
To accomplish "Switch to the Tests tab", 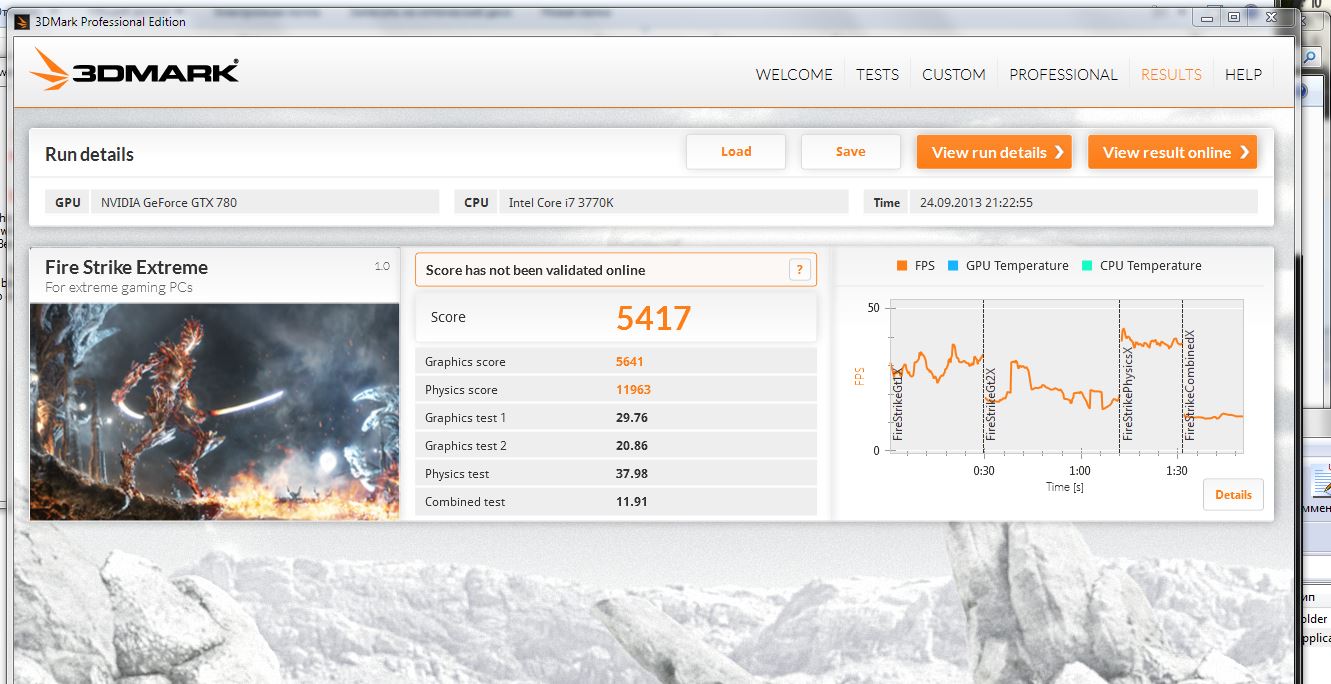I will [877, 74].
